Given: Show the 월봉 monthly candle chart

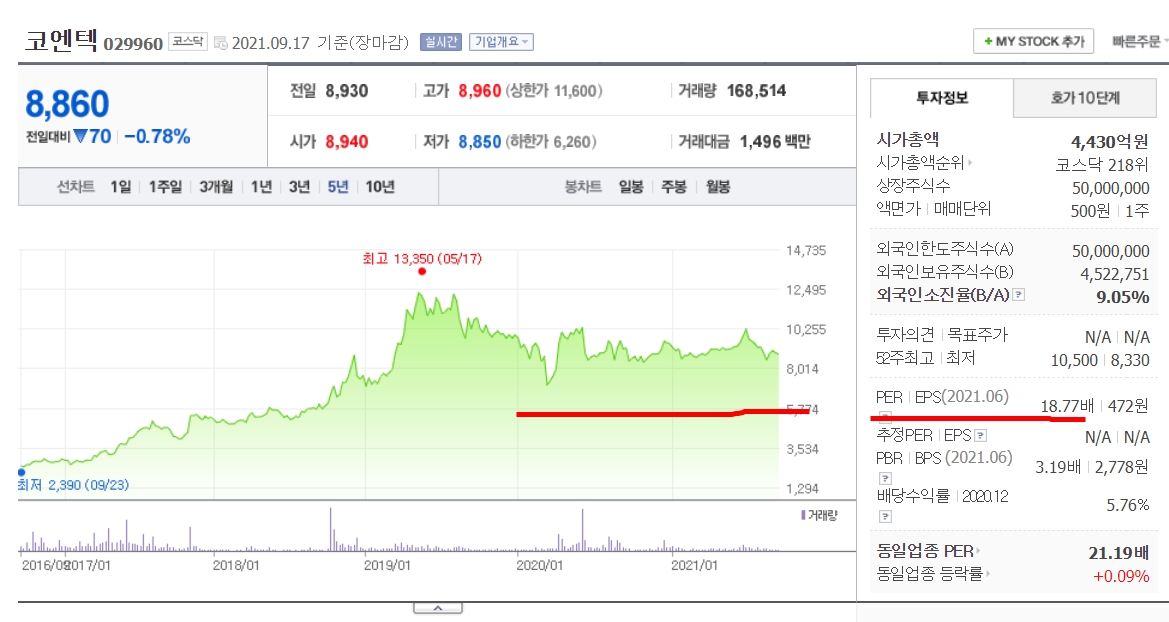Looking at the screenshot, I should [x=718, y=186].
